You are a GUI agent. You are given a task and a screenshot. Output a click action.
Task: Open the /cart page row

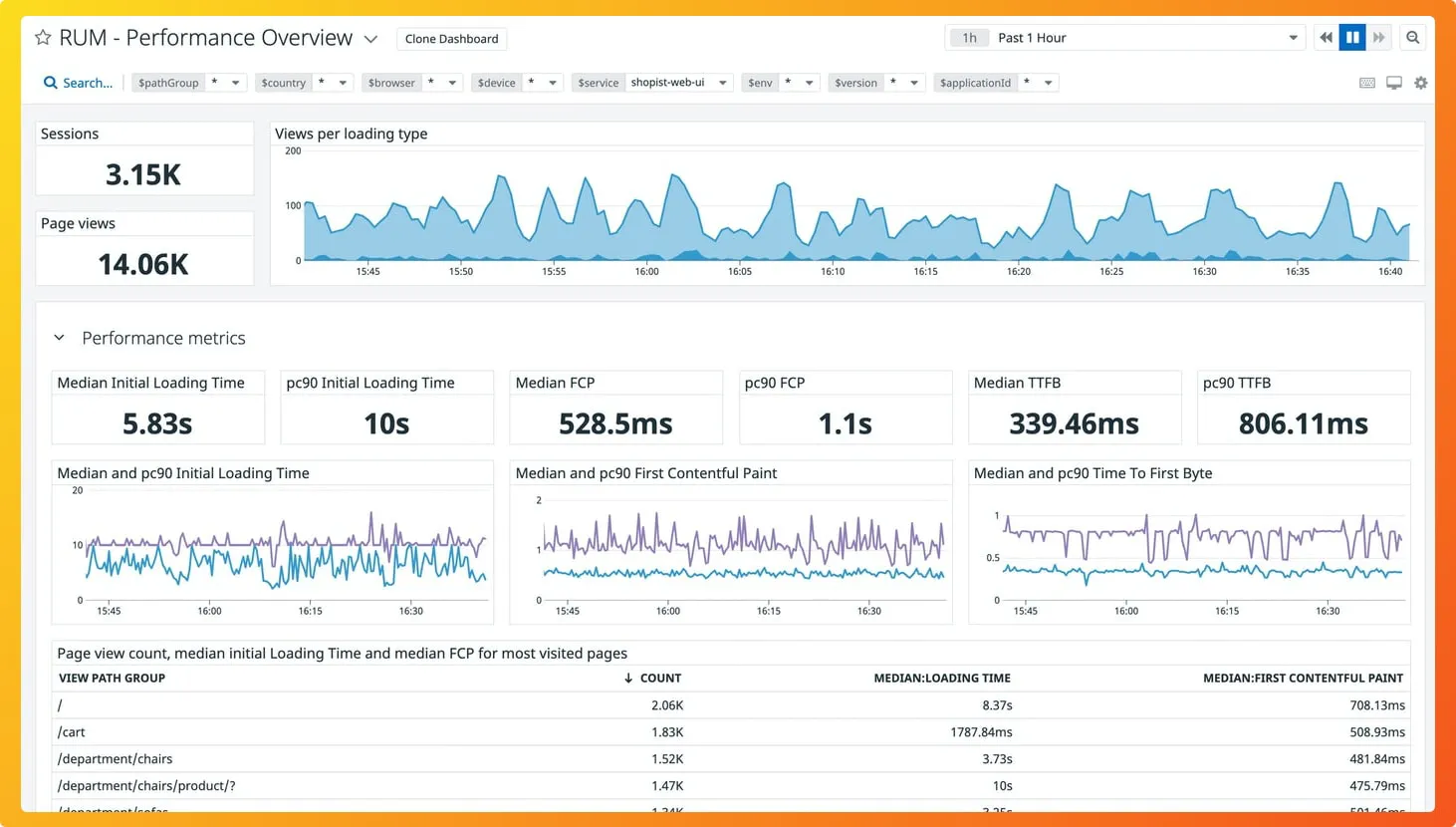(71, 731)
